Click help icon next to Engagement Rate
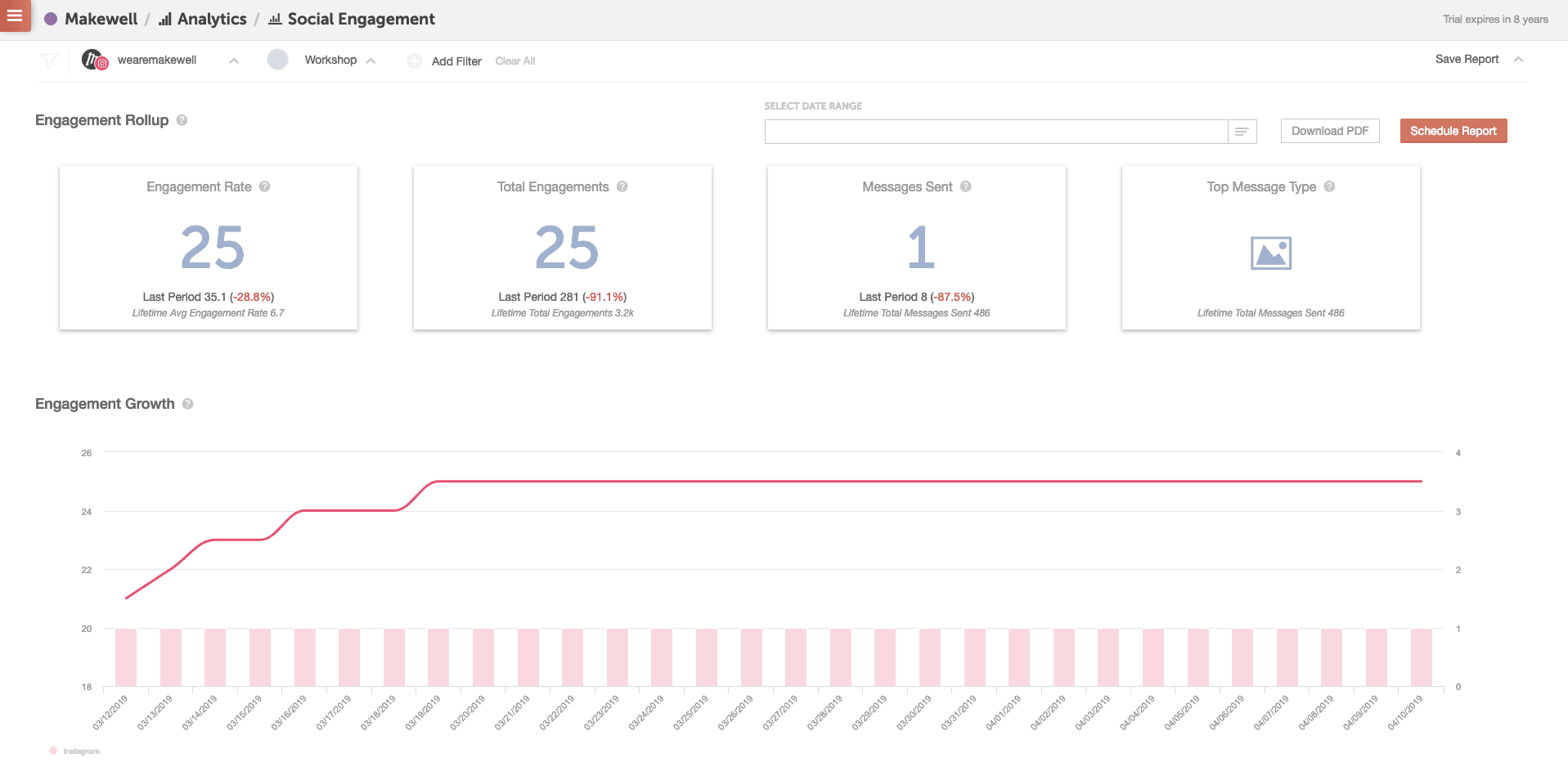Viewport: 1568px width, 762px height. [264, 186]
